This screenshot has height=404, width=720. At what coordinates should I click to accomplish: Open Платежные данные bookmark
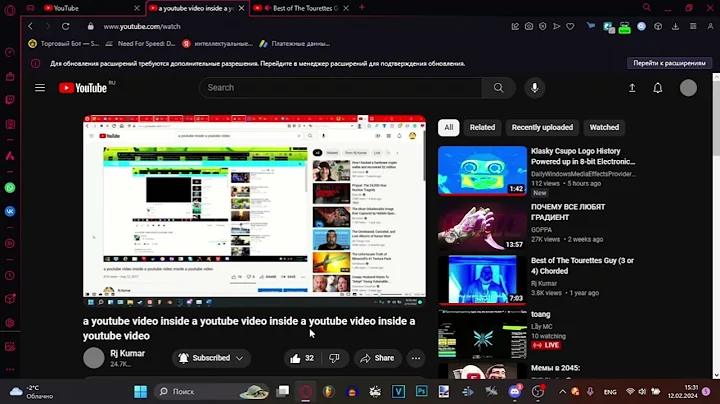[x=294, y=44]
